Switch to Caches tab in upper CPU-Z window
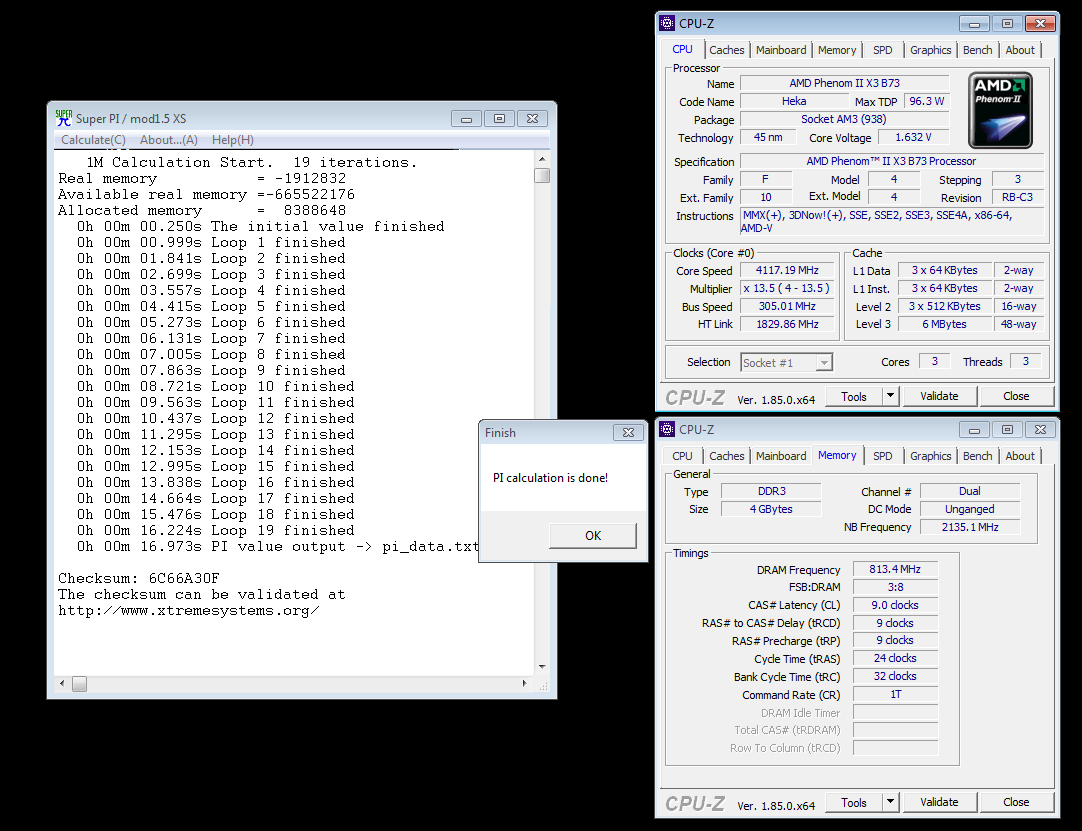Image resolution: width=1082 pixels, height=831 pixels. [727, 50]
